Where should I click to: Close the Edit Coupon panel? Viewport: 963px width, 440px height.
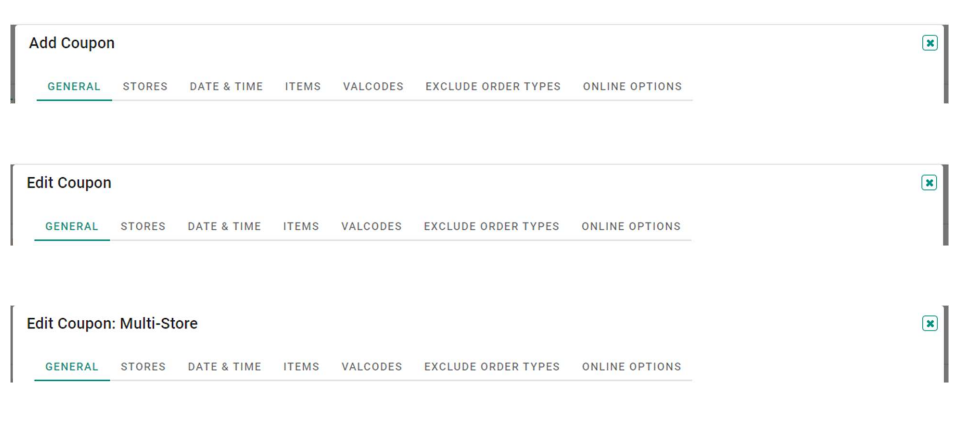pyautogui.click(x=929, y=183)
